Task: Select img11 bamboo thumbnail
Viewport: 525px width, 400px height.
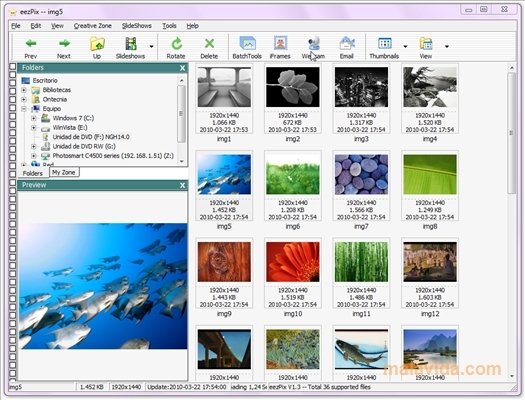Action: 362,262
